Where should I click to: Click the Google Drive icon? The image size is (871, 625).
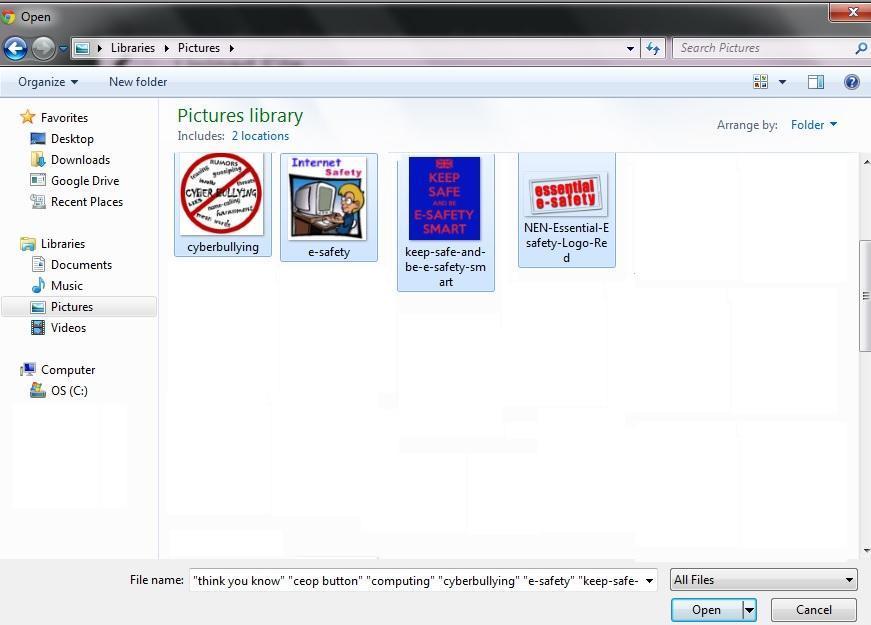(38, 180)
